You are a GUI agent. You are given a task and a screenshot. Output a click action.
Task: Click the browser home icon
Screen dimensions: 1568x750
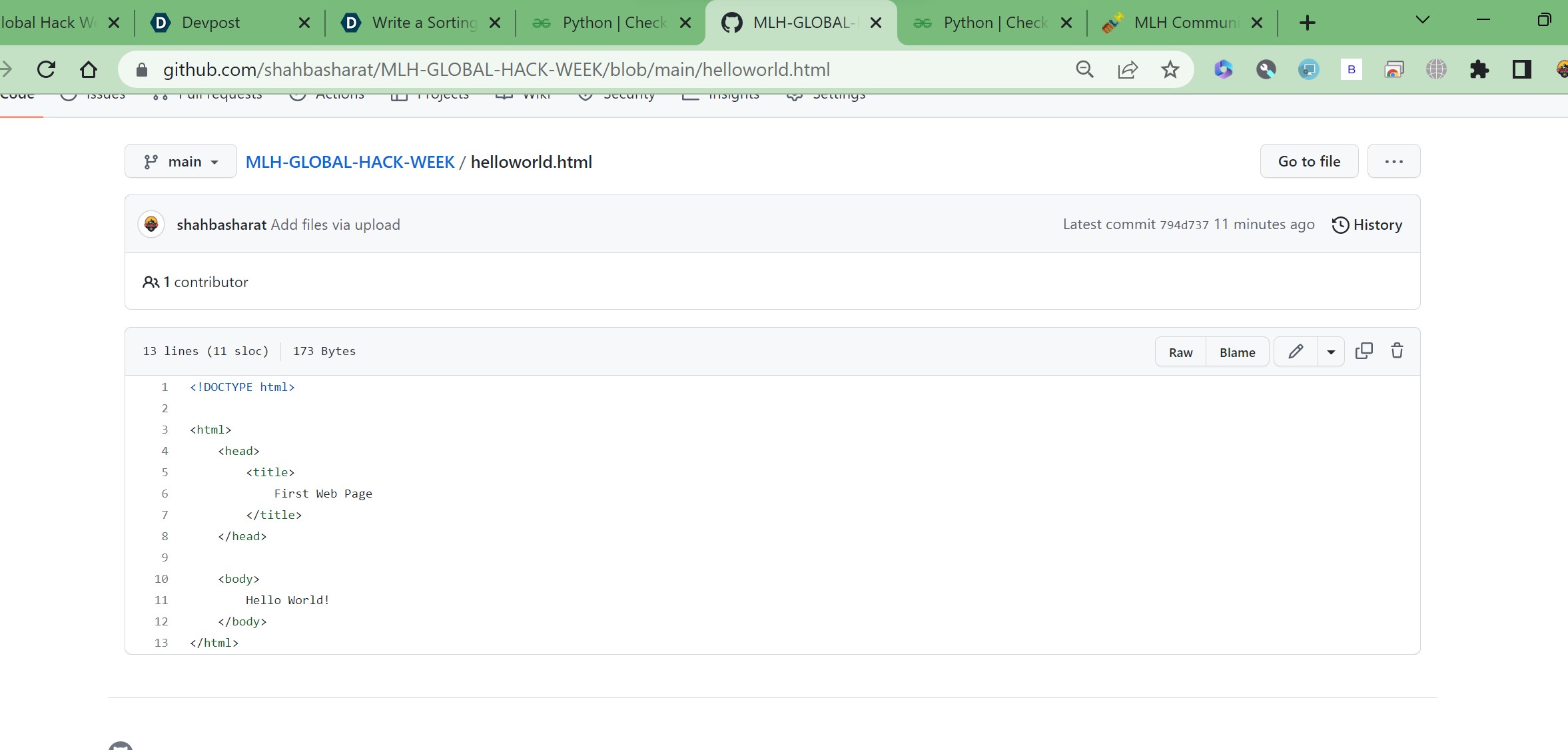(x=88, y=69)
